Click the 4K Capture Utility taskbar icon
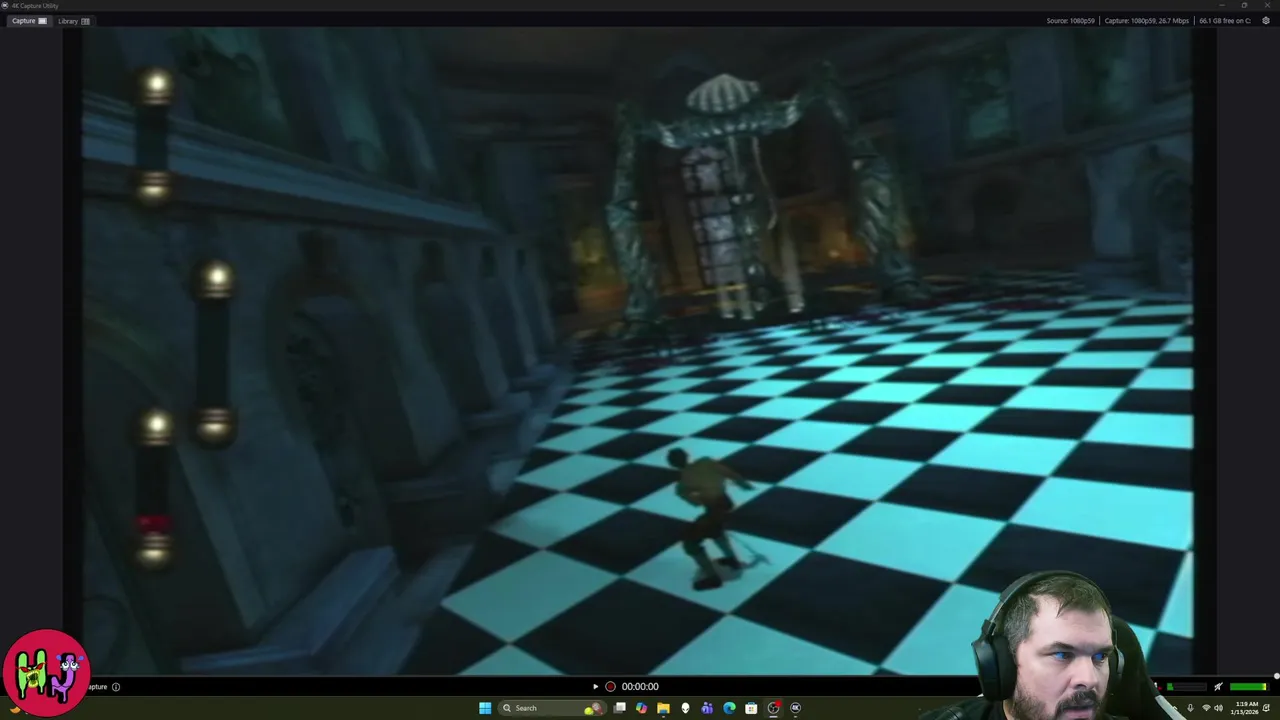This screenshot has width=1280, height=720. coord(795,708)
